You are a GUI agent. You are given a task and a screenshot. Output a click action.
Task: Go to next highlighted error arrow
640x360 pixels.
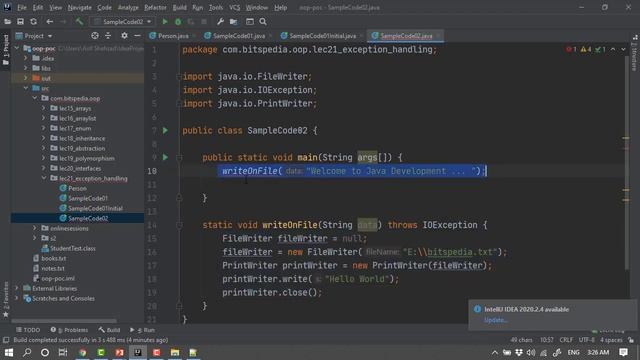point(623,49)
